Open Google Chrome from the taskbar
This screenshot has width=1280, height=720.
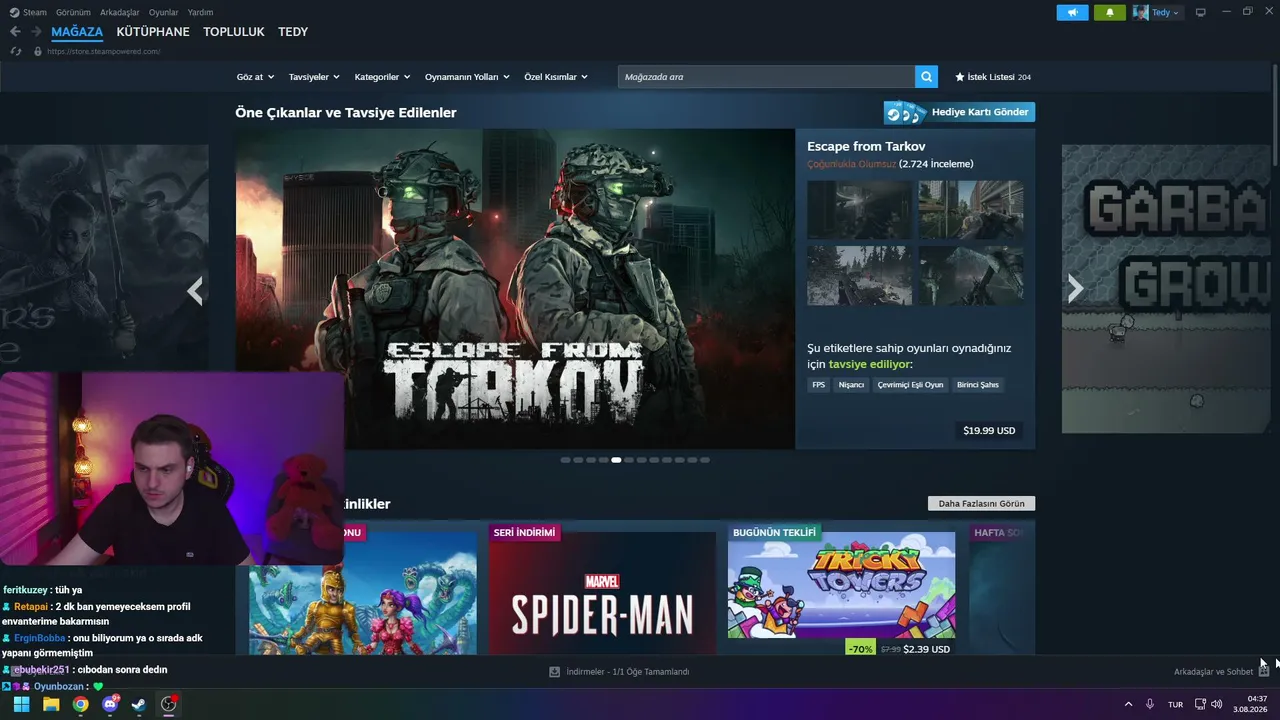tap(80, 704)
